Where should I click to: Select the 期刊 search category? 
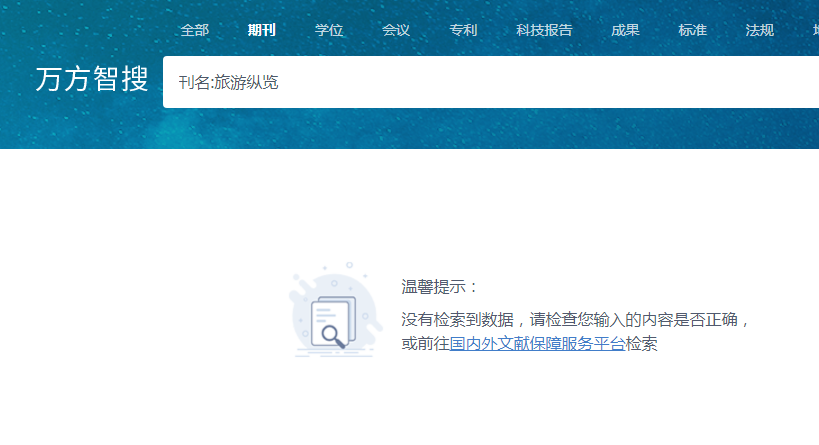point(262,30)
